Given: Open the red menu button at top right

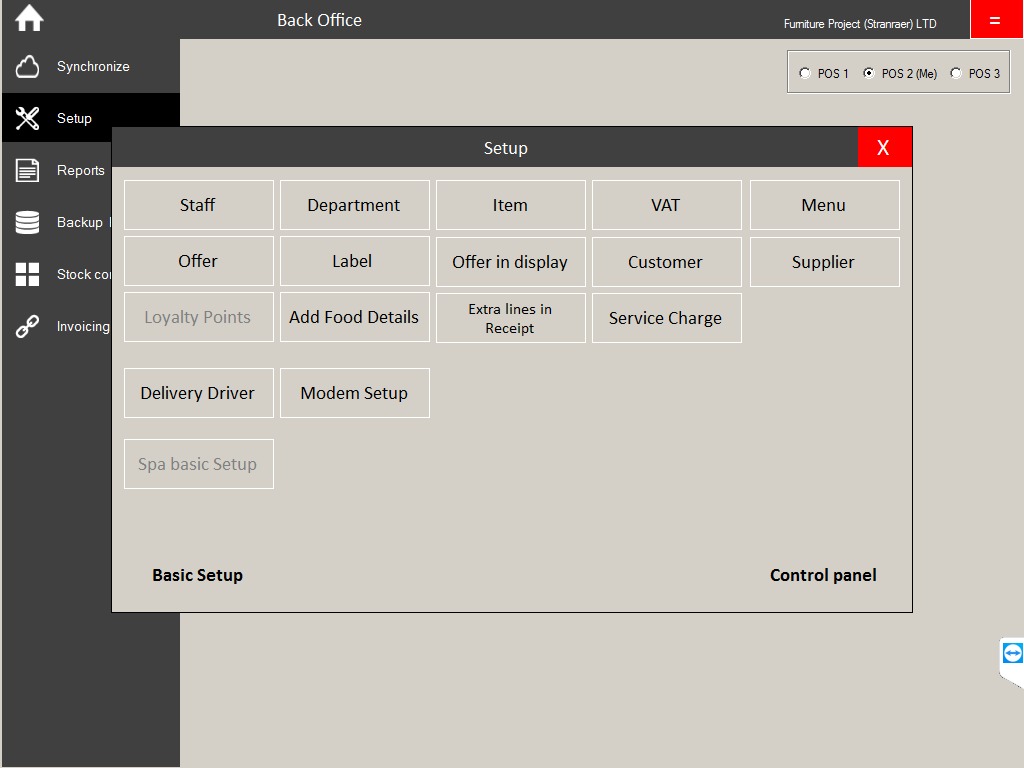Looking at the screenshot, I should click(995, 20).
